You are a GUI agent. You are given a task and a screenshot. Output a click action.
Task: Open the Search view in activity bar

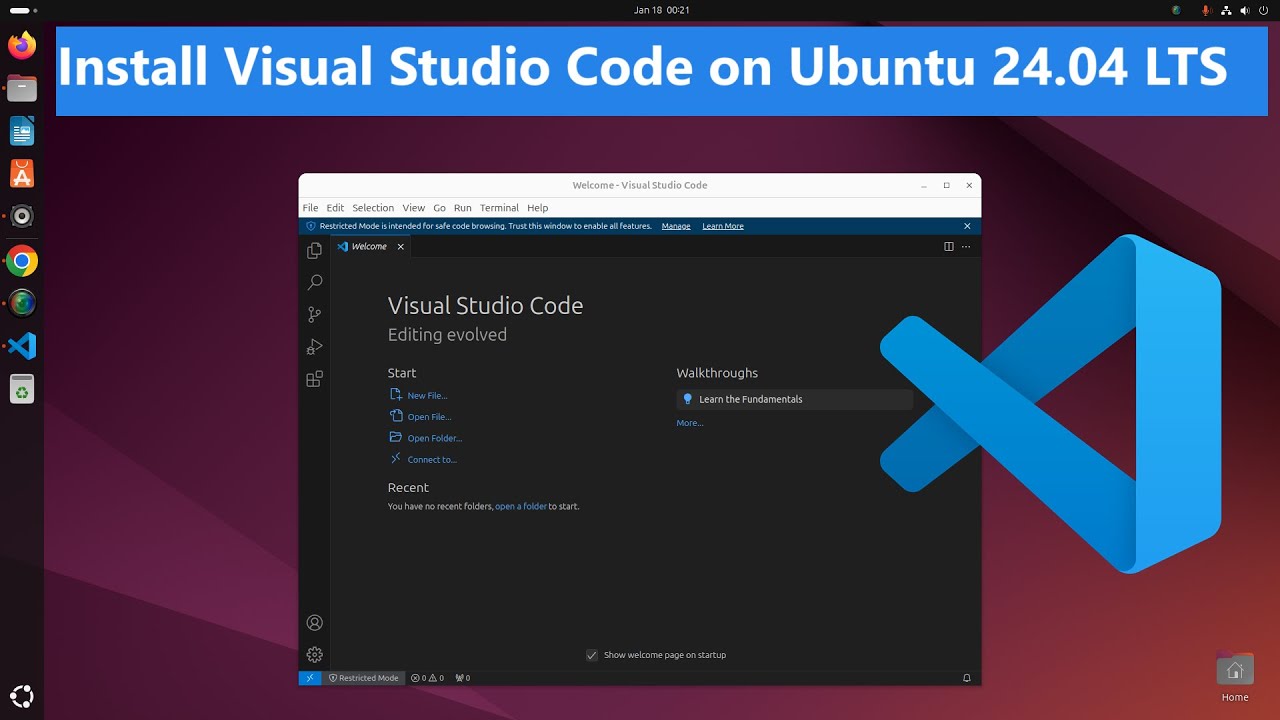314,282
